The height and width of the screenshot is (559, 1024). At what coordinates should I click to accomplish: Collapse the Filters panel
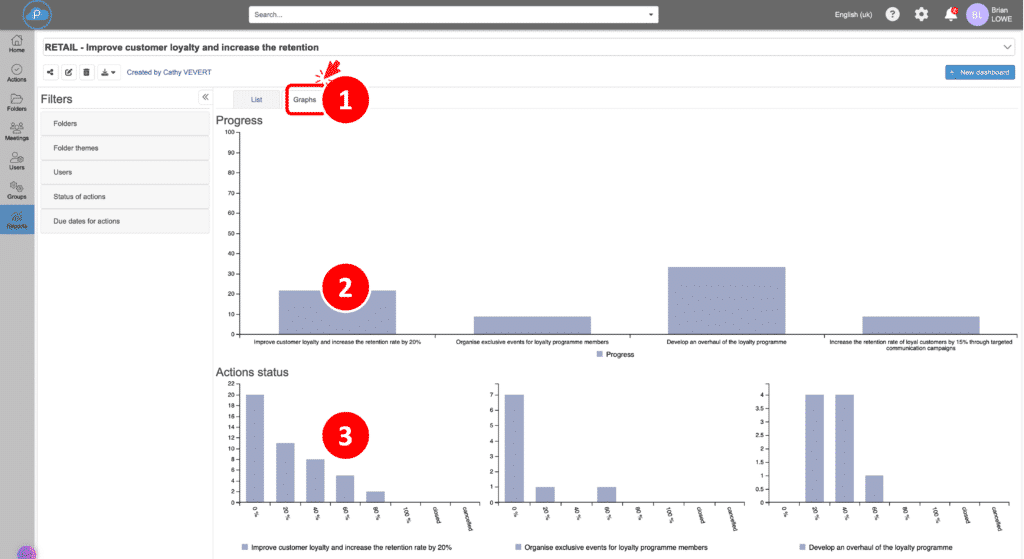click(x=205, y=97)
